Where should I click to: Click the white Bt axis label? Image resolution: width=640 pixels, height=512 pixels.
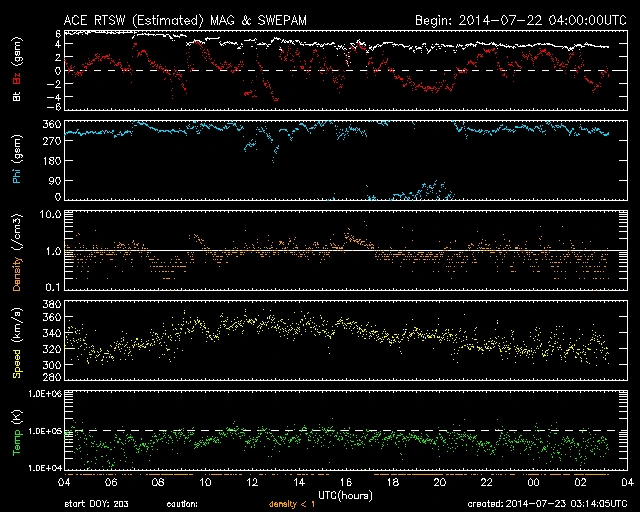(16, 97)
